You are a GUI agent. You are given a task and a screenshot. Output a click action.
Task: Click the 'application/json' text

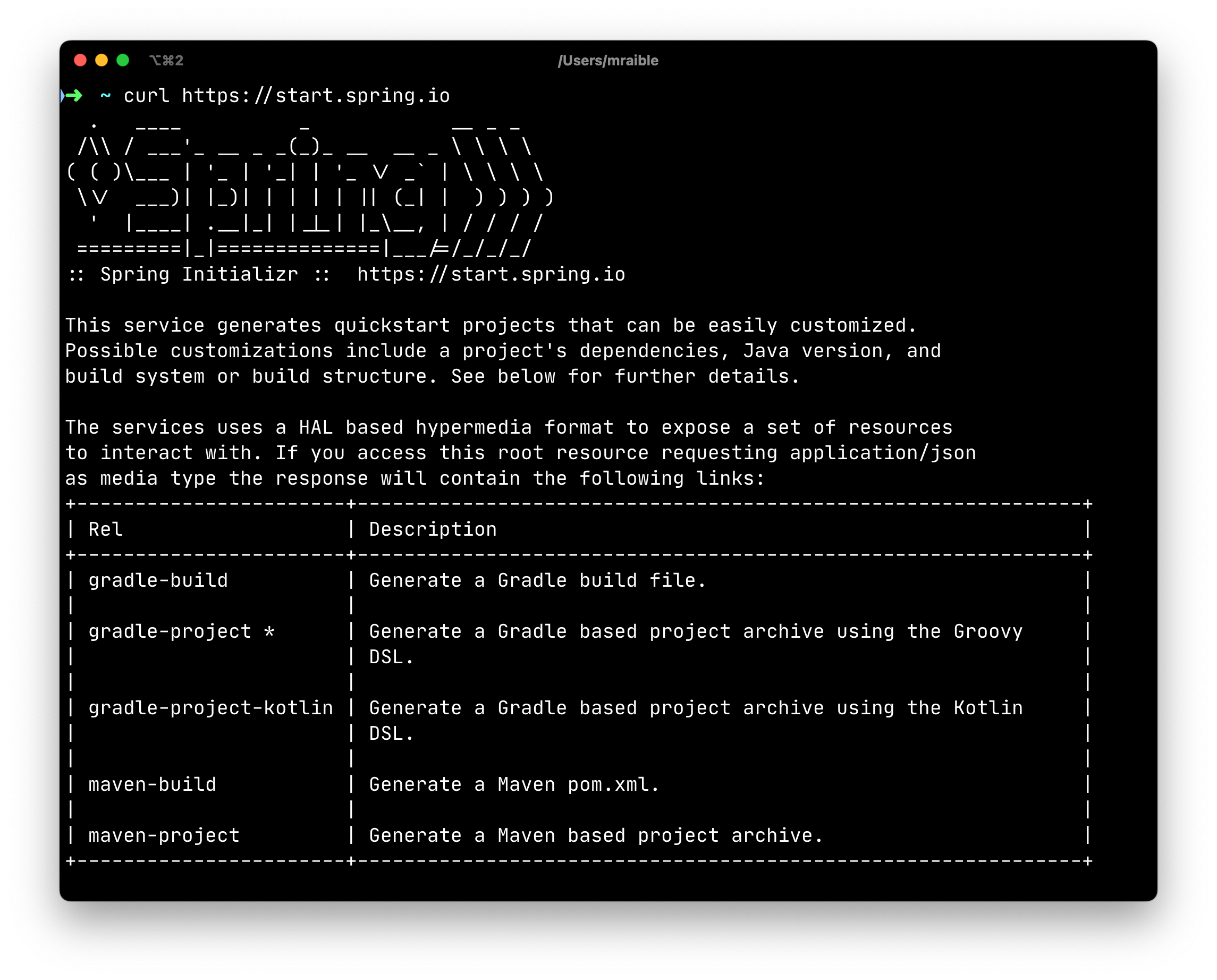pos(883,453)
